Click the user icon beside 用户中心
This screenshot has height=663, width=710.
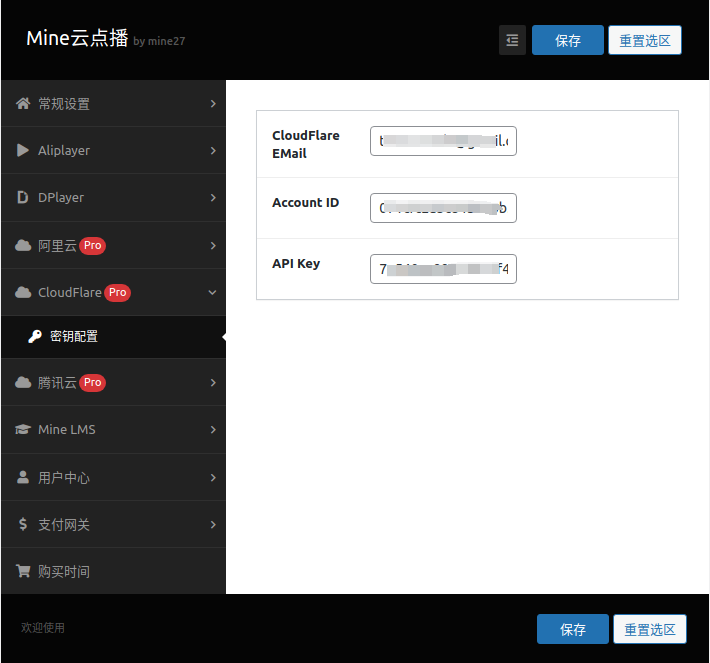(23, 477)
